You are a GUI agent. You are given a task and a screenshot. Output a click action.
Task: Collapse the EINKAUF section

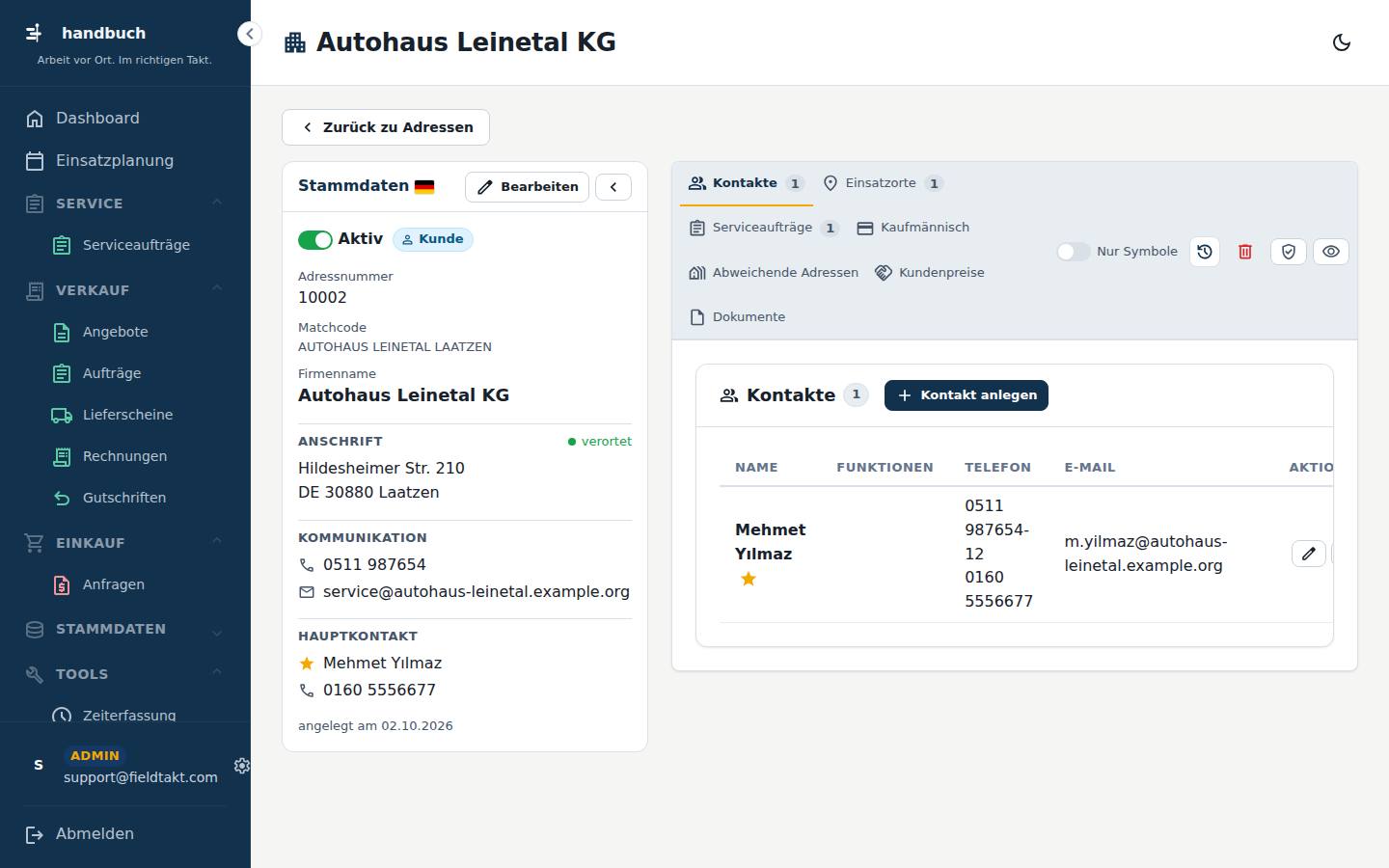pyautogui.click(x=124, y=543)
